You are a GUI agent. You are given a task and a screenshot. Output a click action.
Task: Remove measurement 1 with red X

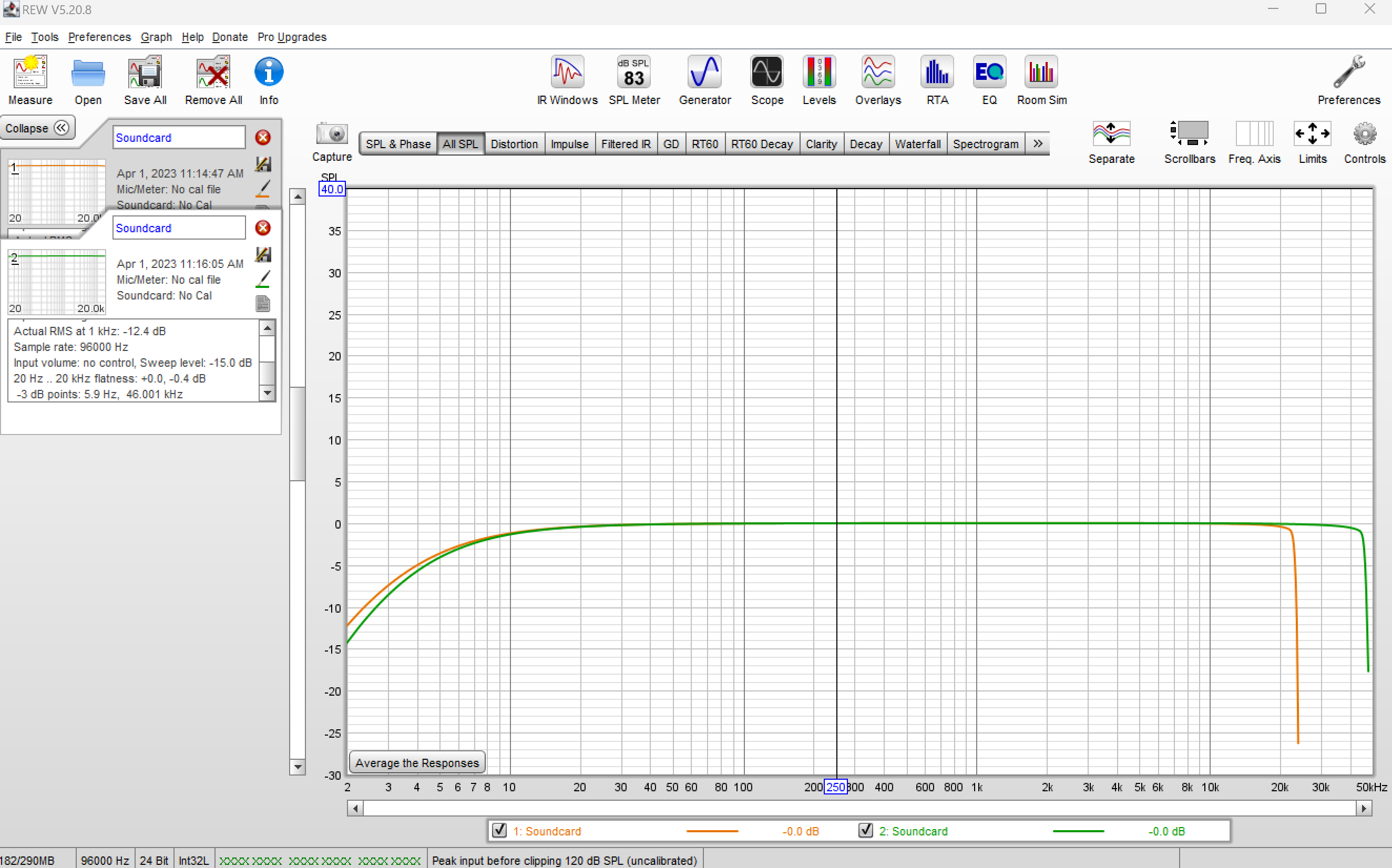tap(262, 137)
